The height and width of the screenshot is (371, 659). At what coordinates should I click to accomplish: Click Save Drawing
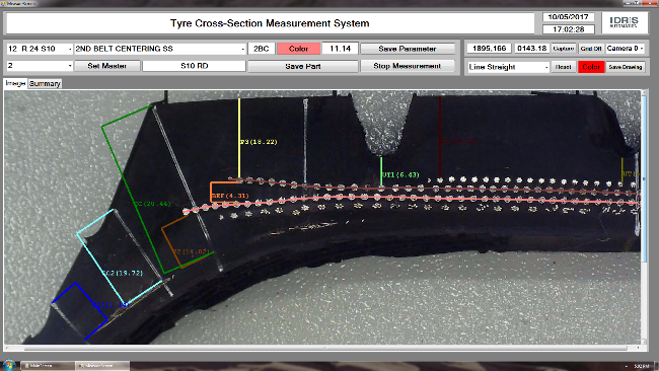(x=625, y=67)
